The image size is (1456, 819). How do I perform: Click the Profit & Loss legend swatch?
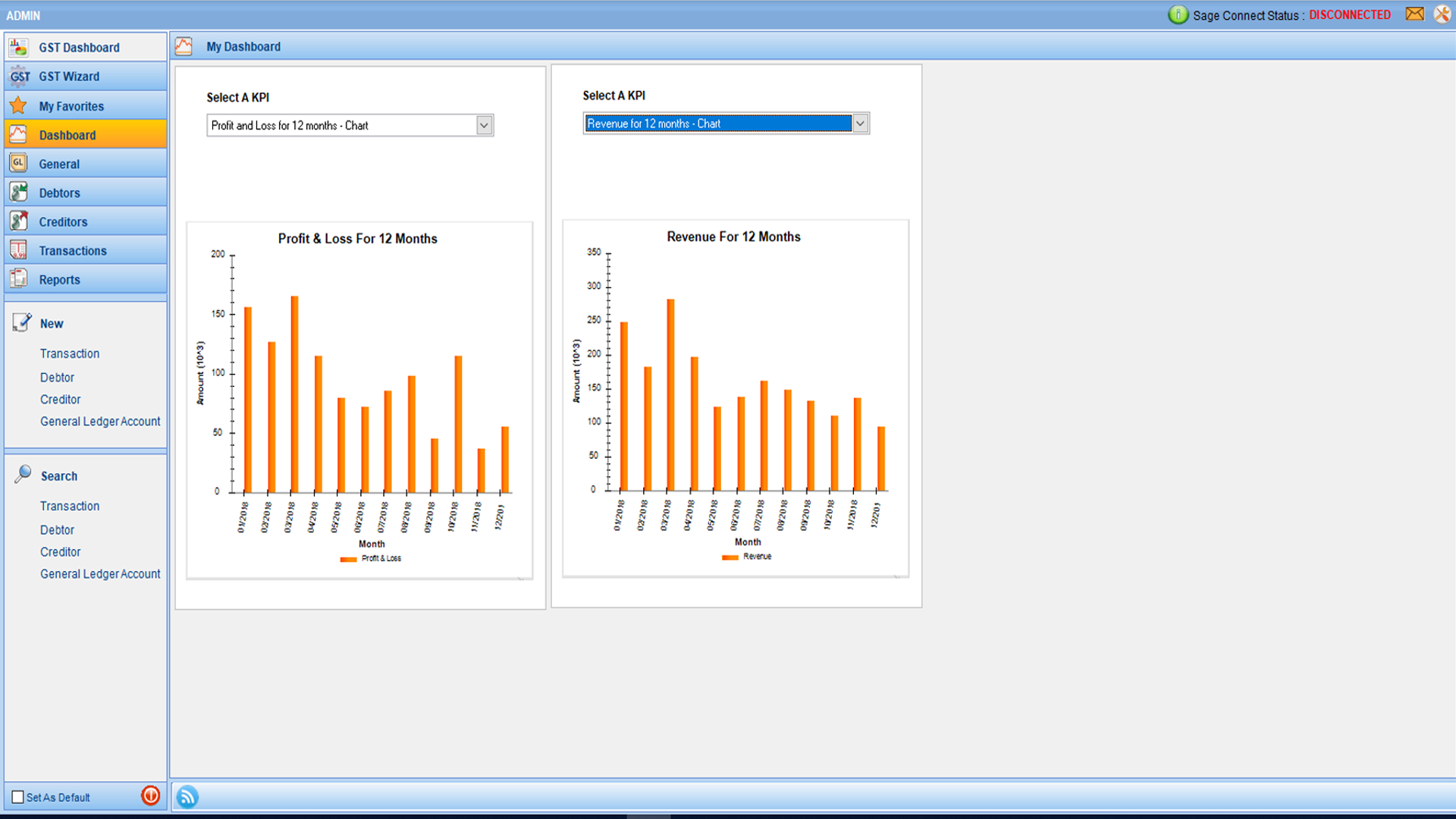(x=348, y=560)
